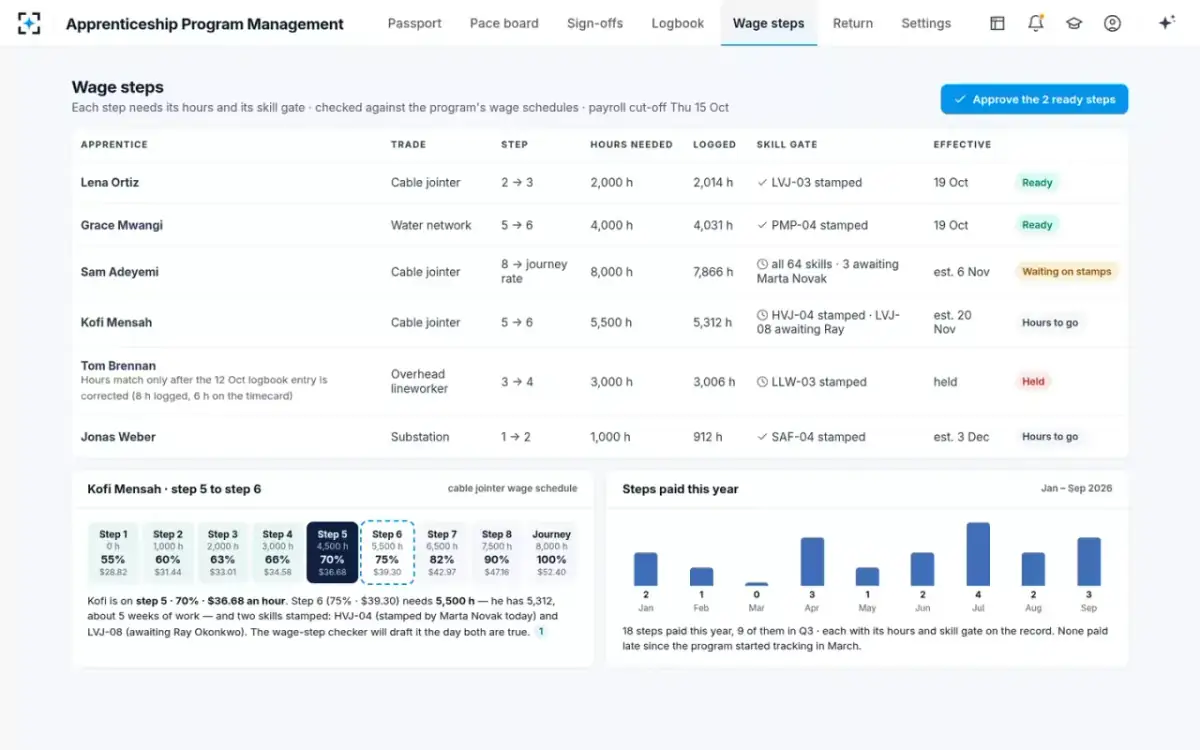Click the app logo icon
This screenshot has height=750, width=1200.
[x=29, y=23]
